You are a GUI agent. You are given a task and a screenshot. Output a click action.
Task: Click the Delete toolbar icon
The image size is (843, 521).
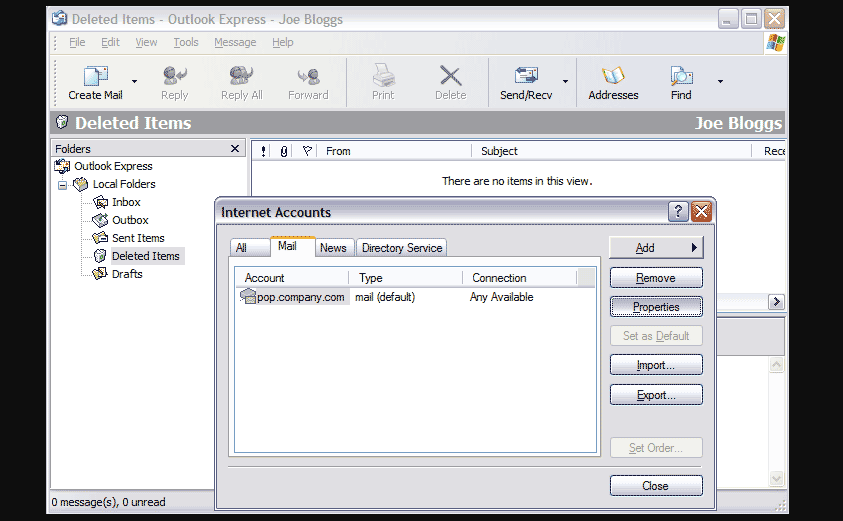pyautogui.click(x=451, y=76)
